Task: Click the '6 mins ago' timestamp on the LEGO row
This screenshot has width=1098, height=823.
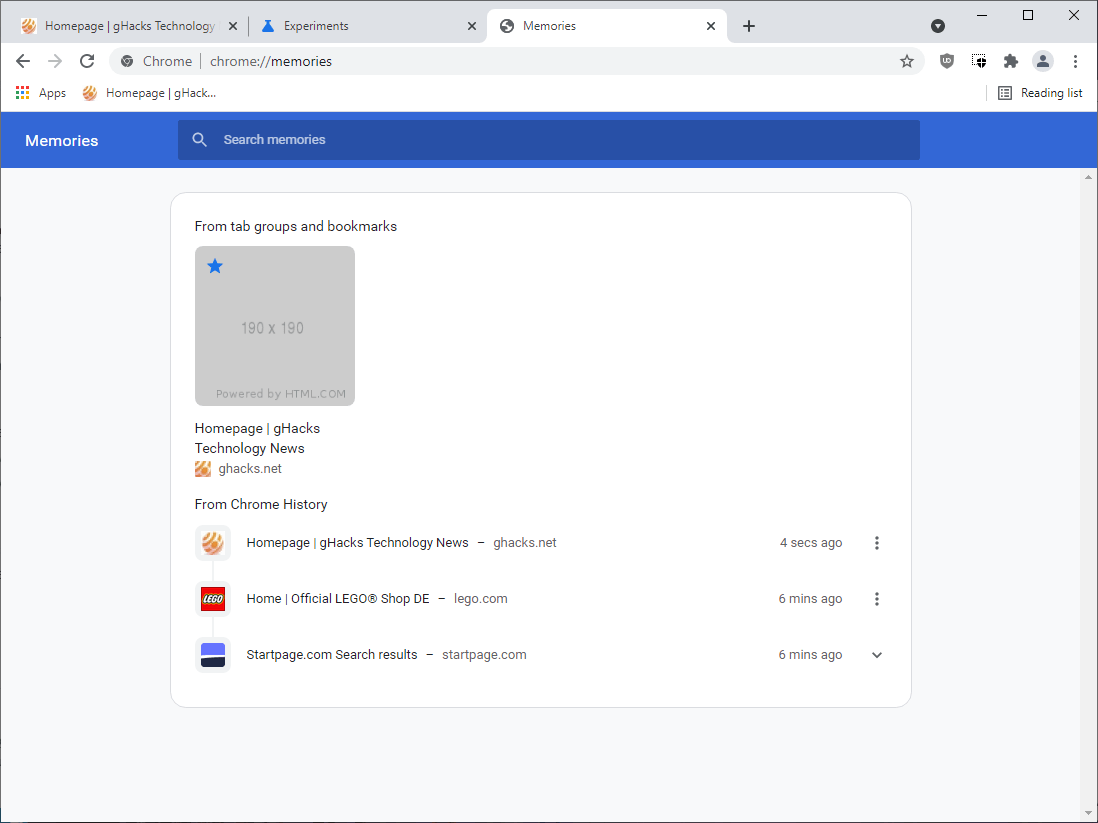Action: click(x=810, y=599)
